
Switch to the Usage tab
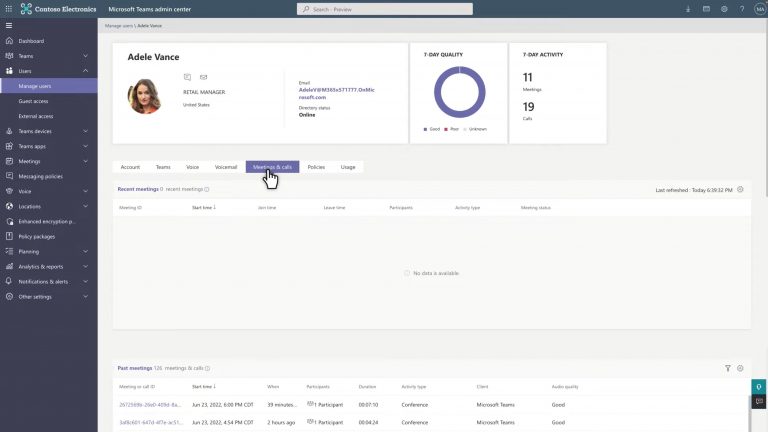pyautogui.click(x=348, y=167)
